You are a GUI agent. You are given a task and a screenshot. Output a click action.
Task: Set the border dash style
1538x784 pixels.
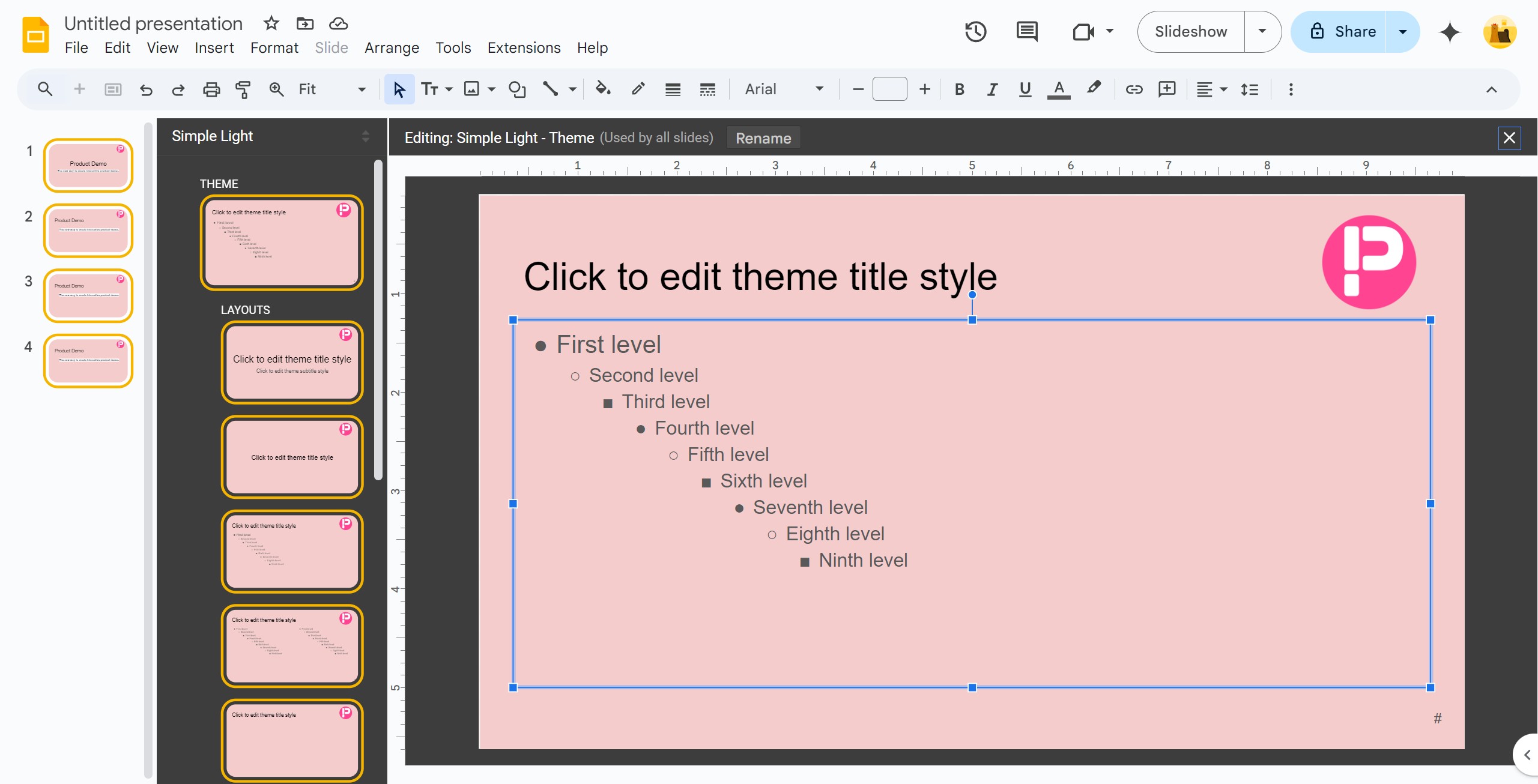[x=707, y=89]
